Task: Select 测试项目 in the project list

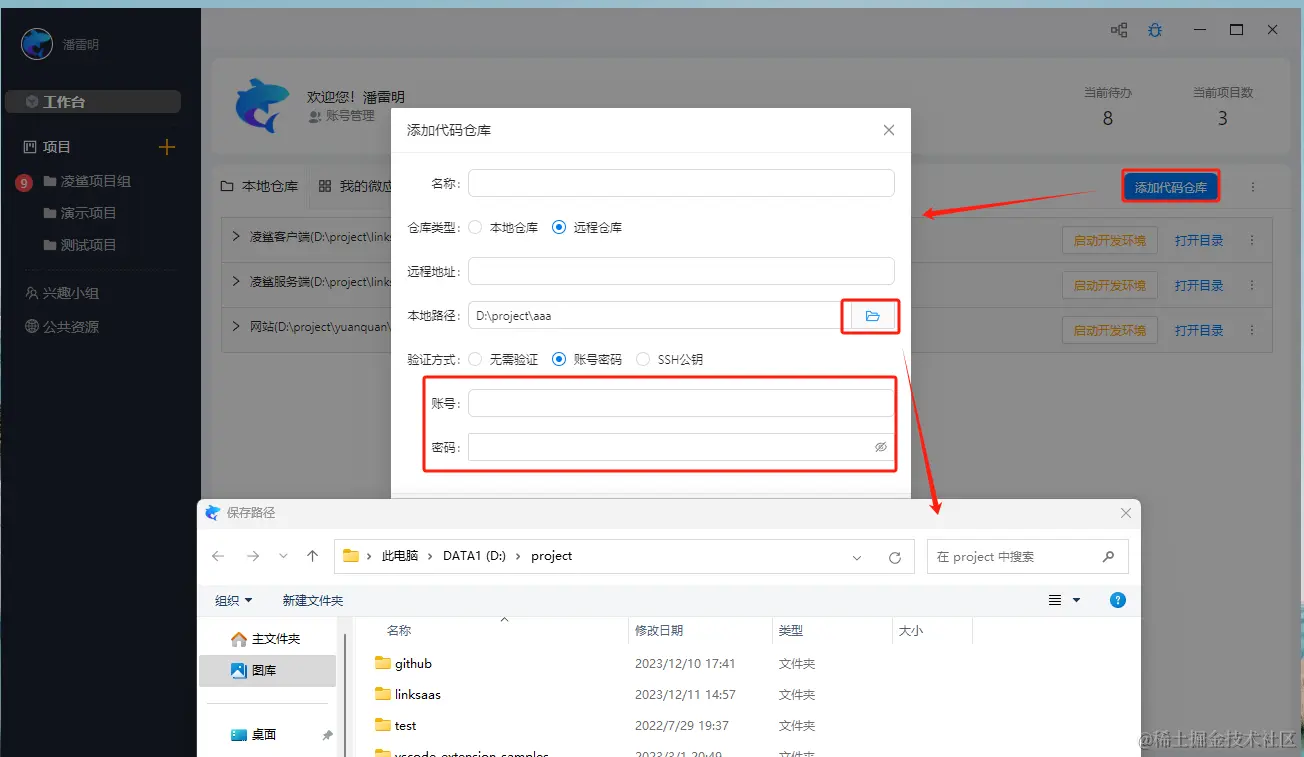Action: pos(81,245)
